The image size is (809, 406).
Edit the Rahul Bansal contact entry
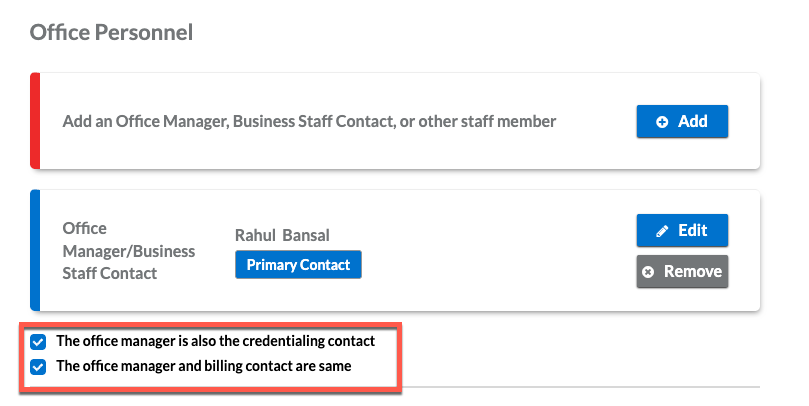coord(682,231)
